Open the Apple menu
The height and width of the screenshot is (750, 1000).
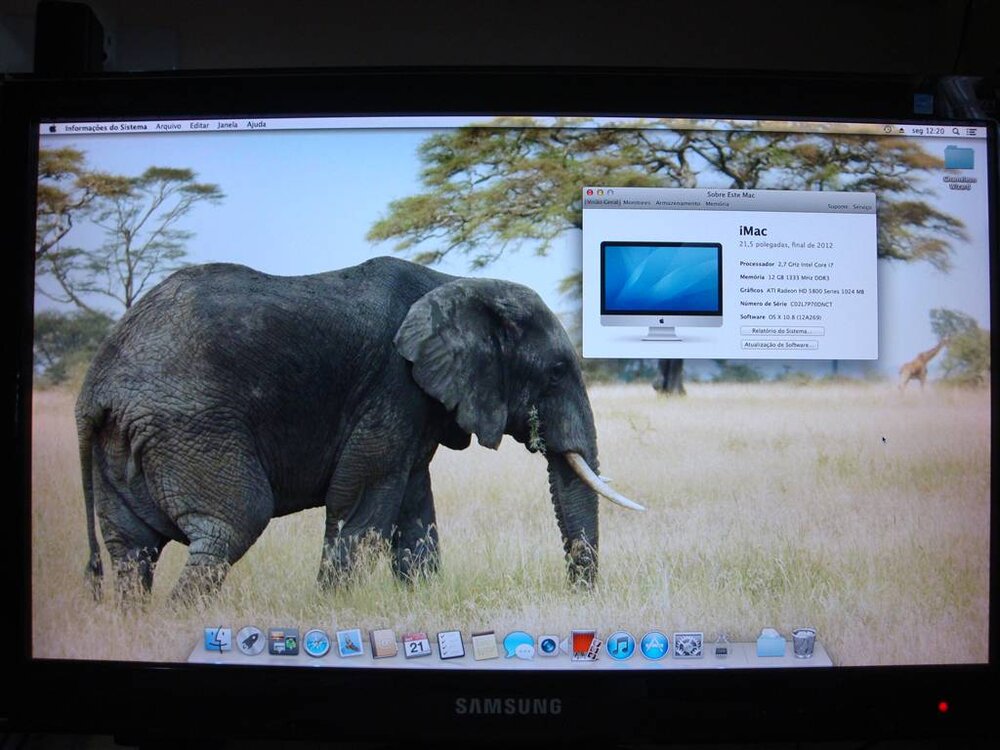click(53, 127)
